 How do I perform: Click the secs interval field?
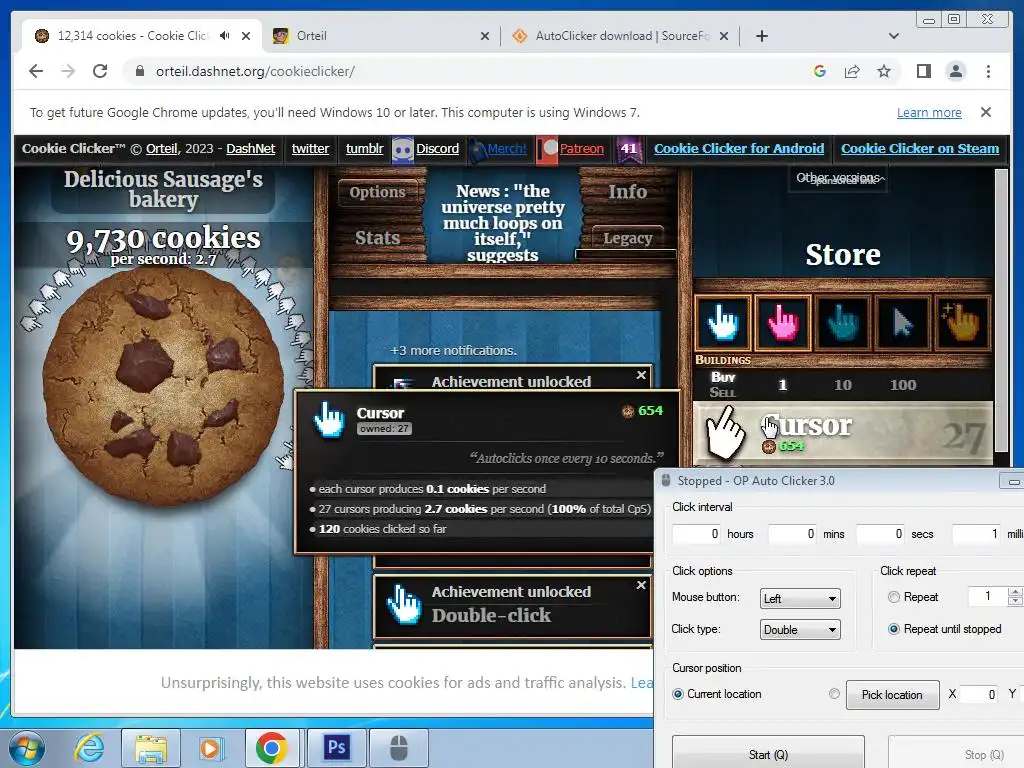click(x=881, y=534)
